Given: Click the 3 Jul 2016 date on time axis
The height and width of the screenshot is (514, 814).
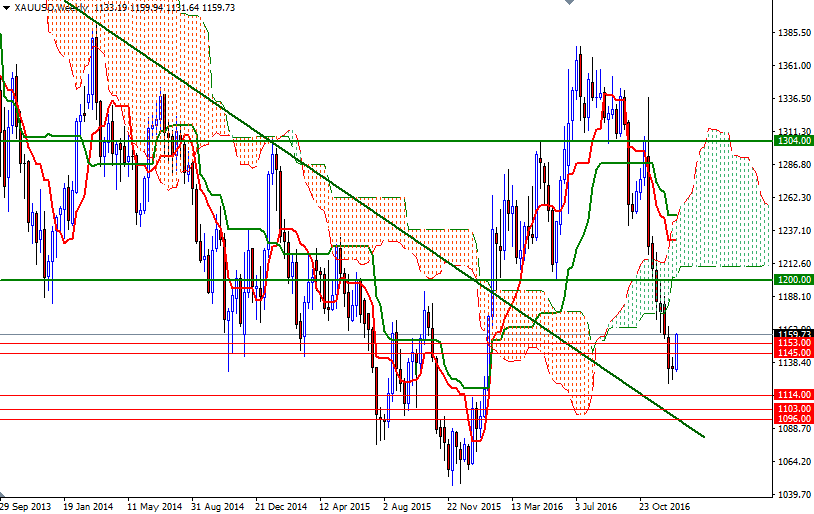Looking at the screenshot, I should tap(596, 506).
